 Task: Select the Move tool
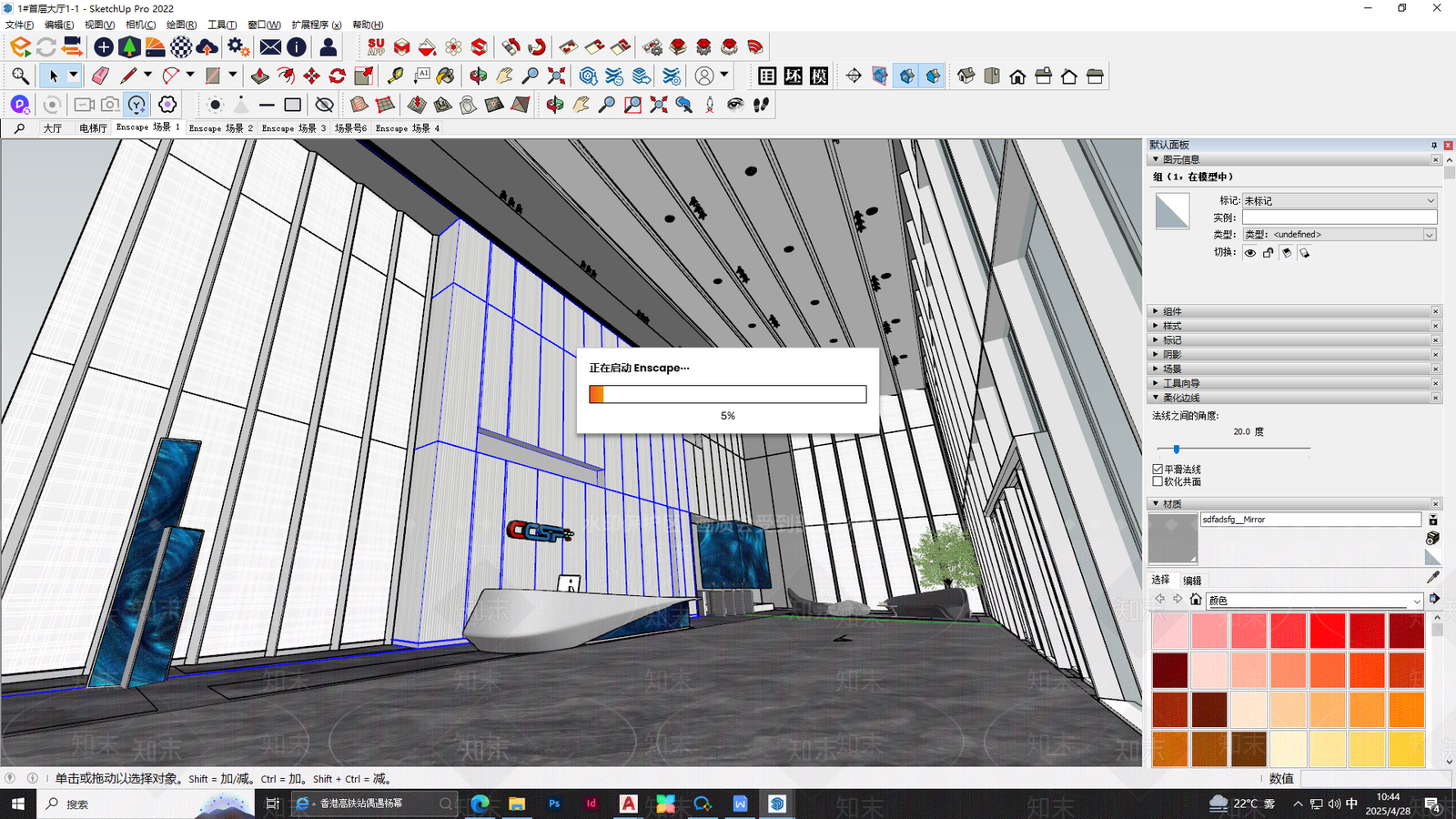(312, 76)
